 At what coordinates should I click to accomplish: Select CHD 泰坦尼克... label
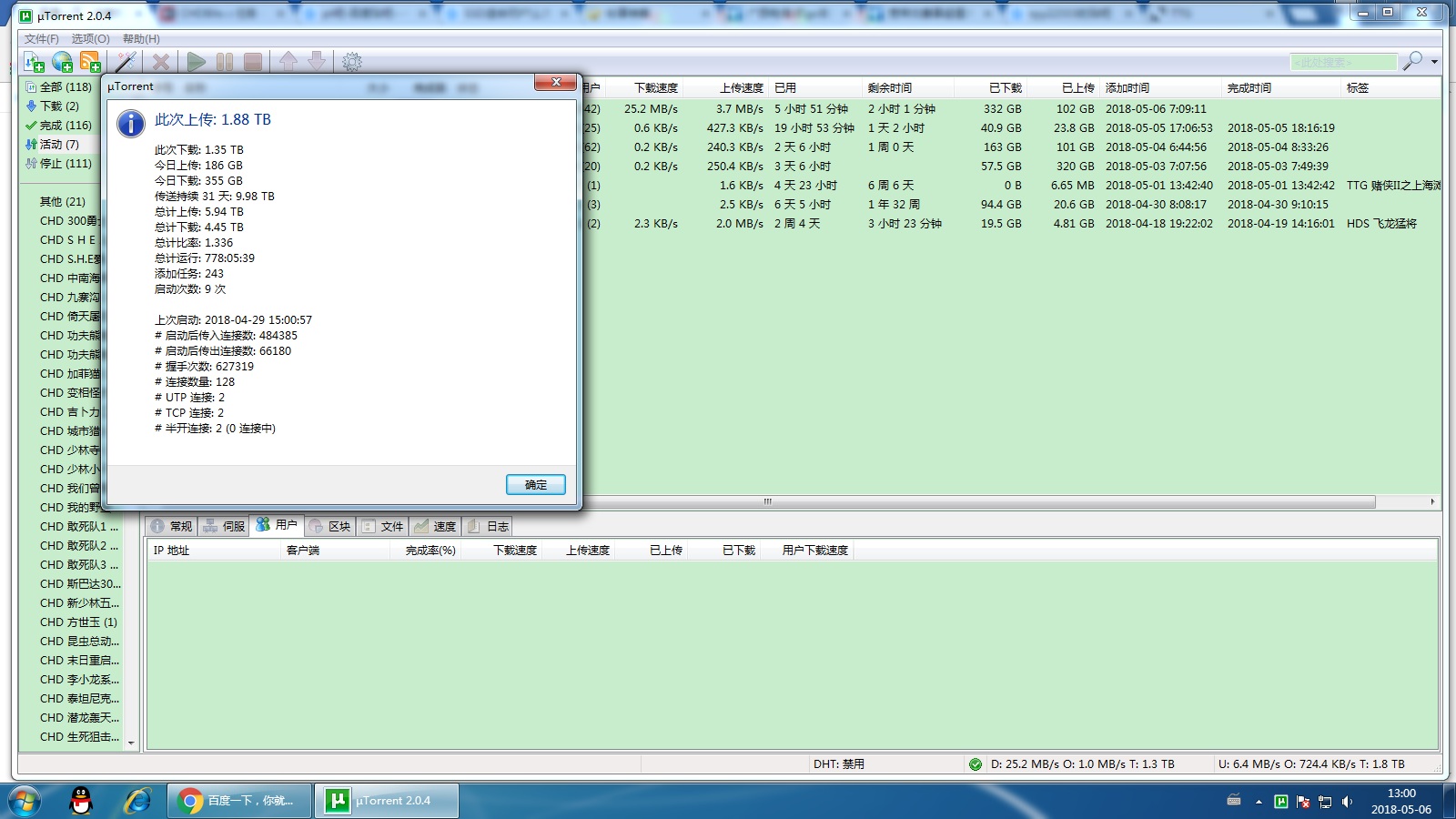(80, 699)
